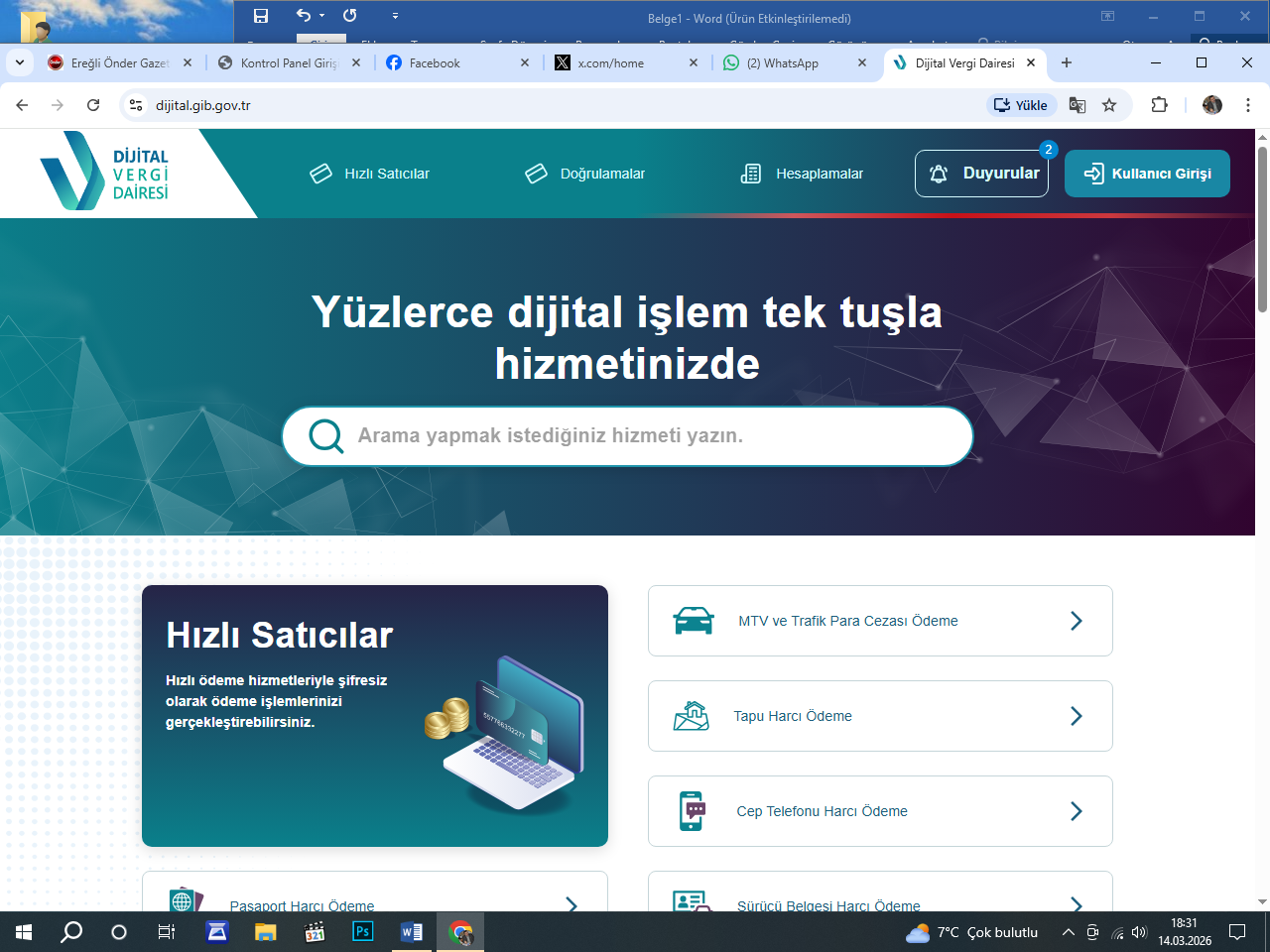The height and width of the screenshot is (952, 1270).
Task: Open Photoshop from the taskbar
Action: [x=363, y=932]
